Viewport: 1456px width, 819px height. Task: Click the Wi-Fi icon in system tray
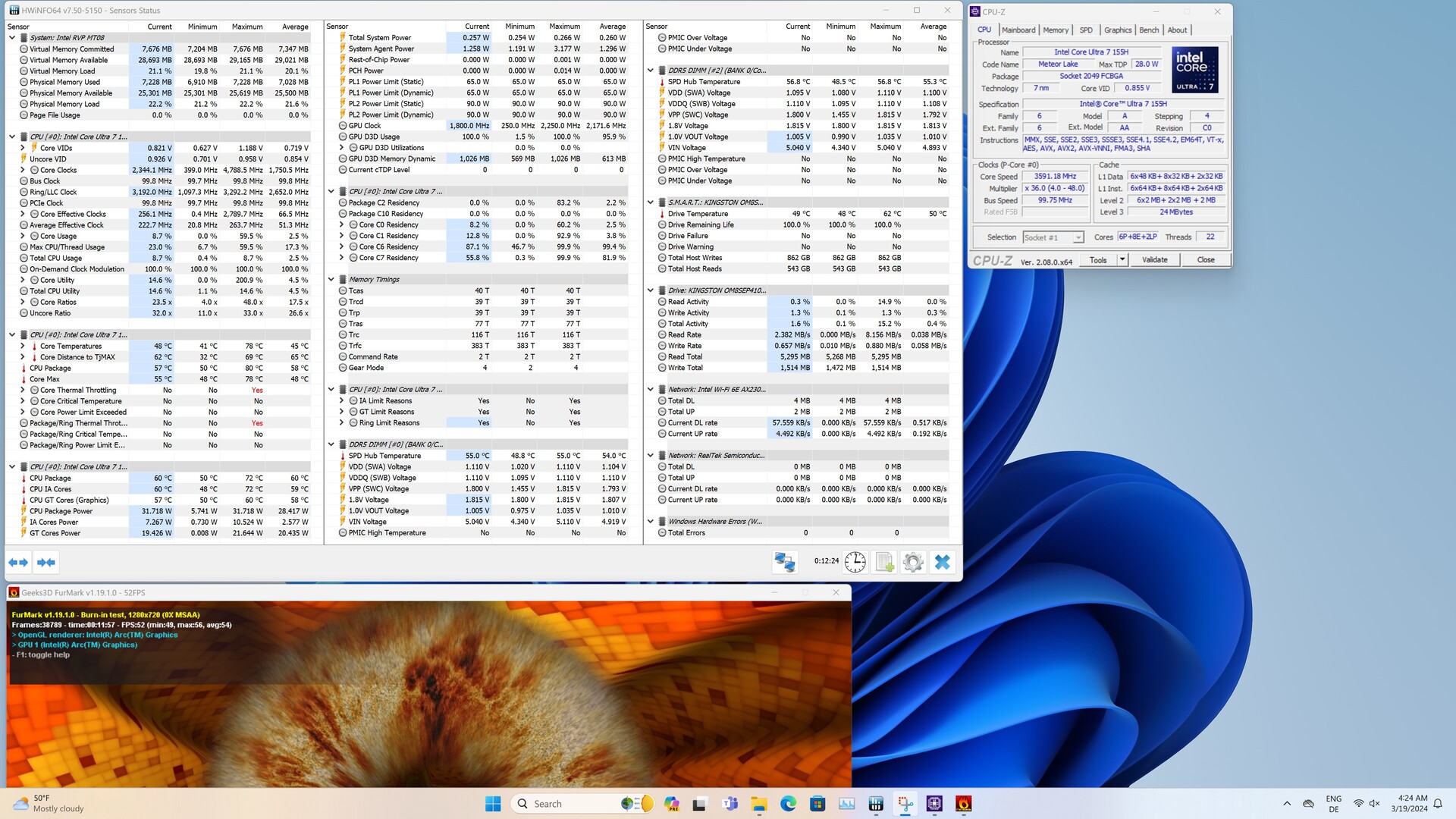[x=1358, y=804]
